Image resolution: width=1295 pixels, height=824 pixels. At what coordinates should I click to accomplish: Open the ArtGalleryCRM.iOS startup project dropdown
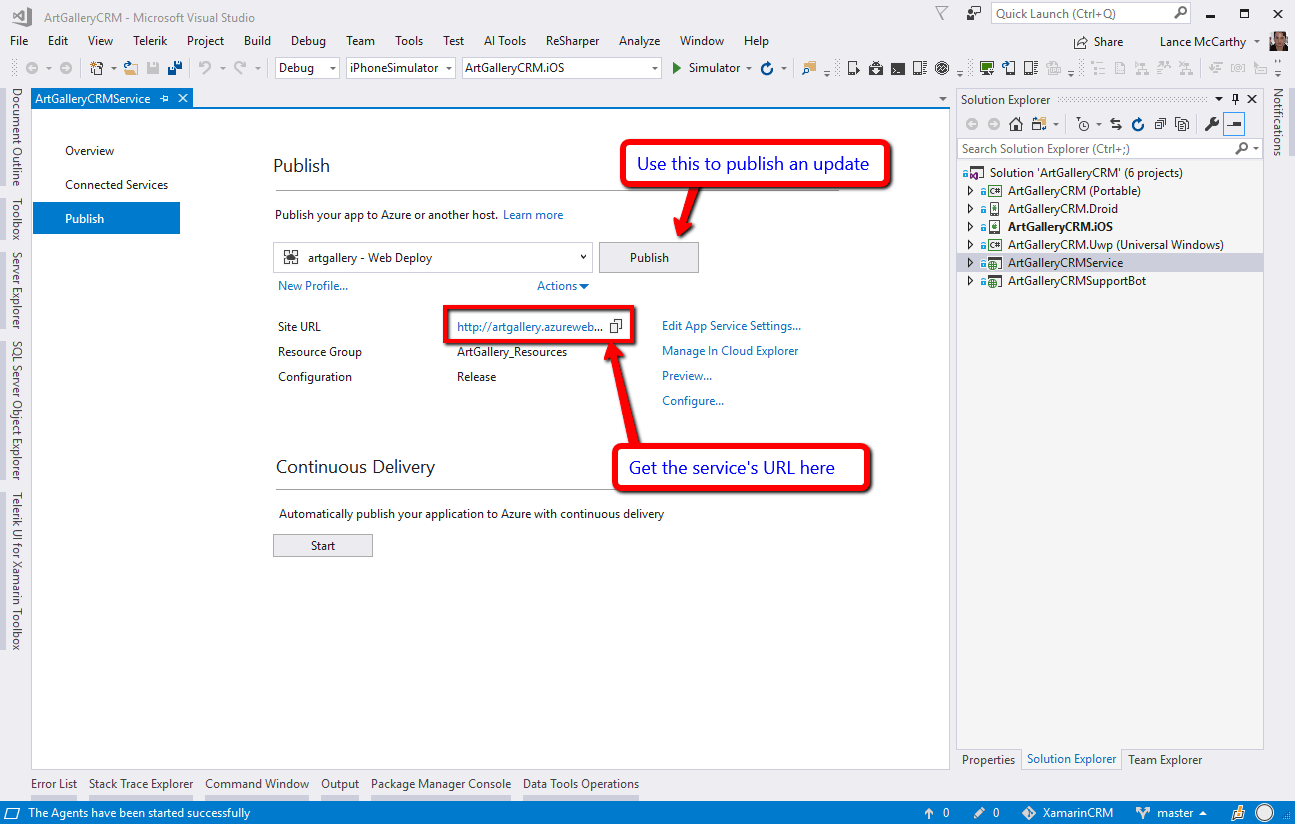coord(561,68)
